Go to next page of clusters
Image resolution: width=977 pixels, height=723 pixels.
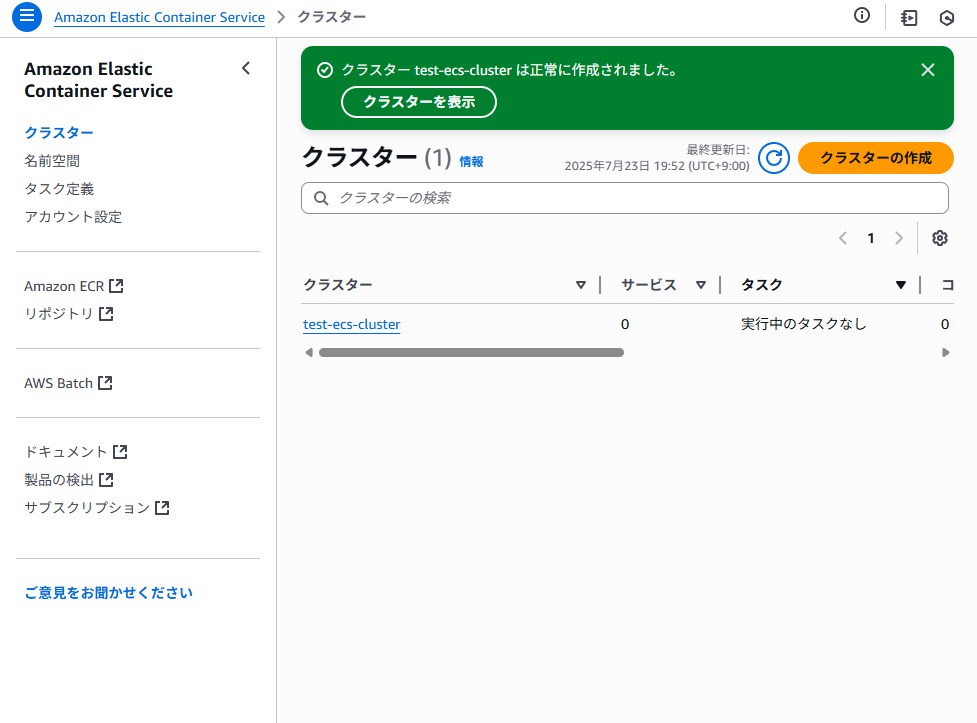point(898,238)
